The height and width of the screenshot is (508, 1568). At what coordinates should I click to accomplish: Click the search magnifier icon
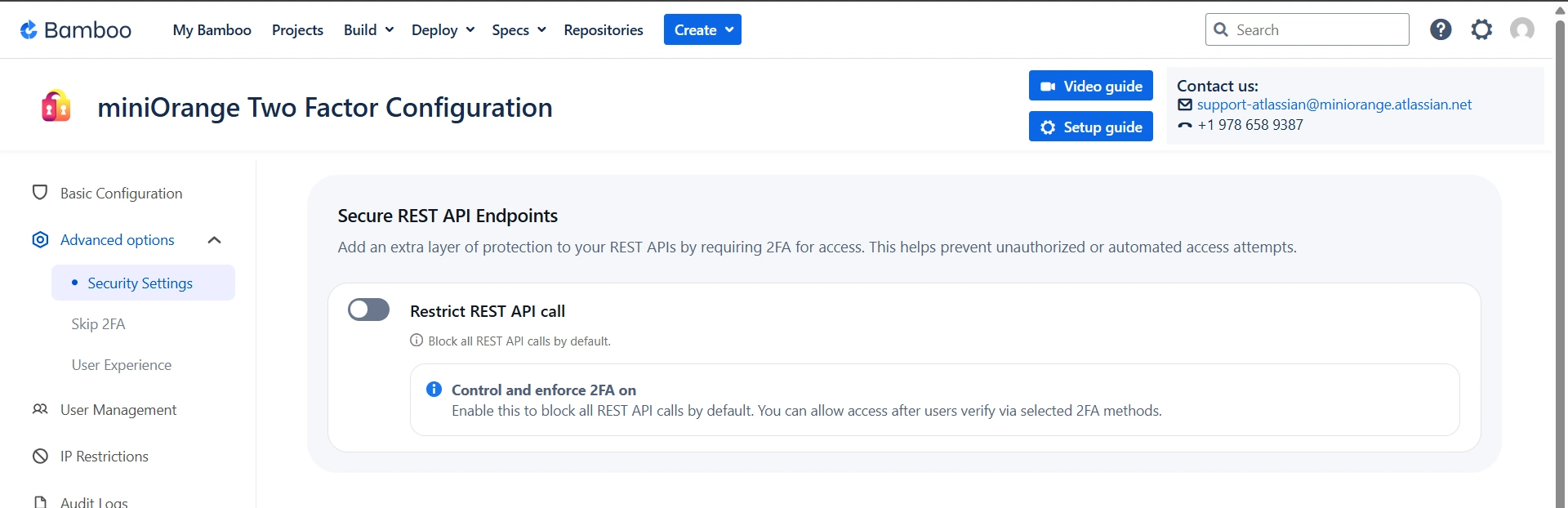click(x=1221, y=29)
